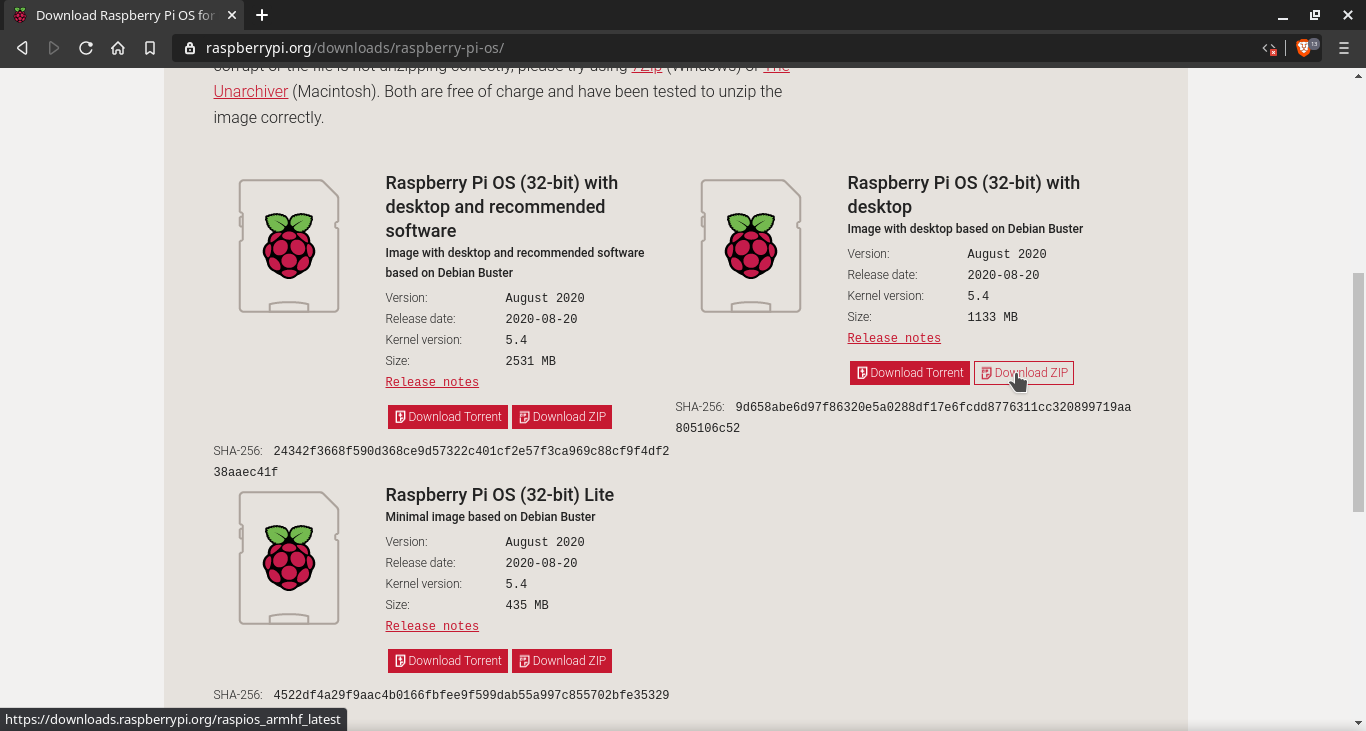Click SD card image for Raspberry Pi OS with desktop
1366x731 pixels.
pos(751,246)
